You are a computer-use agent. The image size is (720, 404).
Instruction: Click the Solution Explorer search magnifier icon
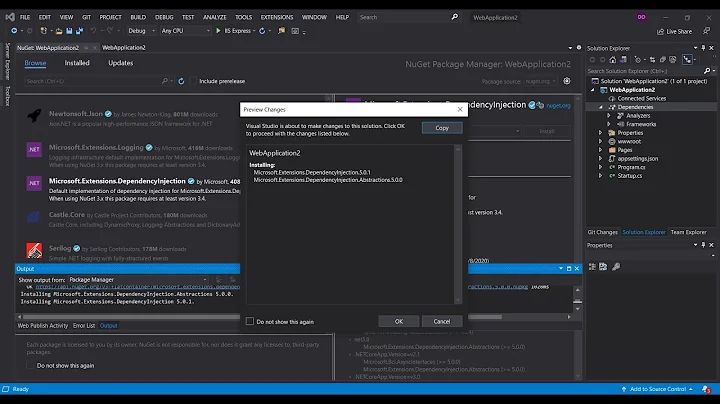tap(707, 71)
